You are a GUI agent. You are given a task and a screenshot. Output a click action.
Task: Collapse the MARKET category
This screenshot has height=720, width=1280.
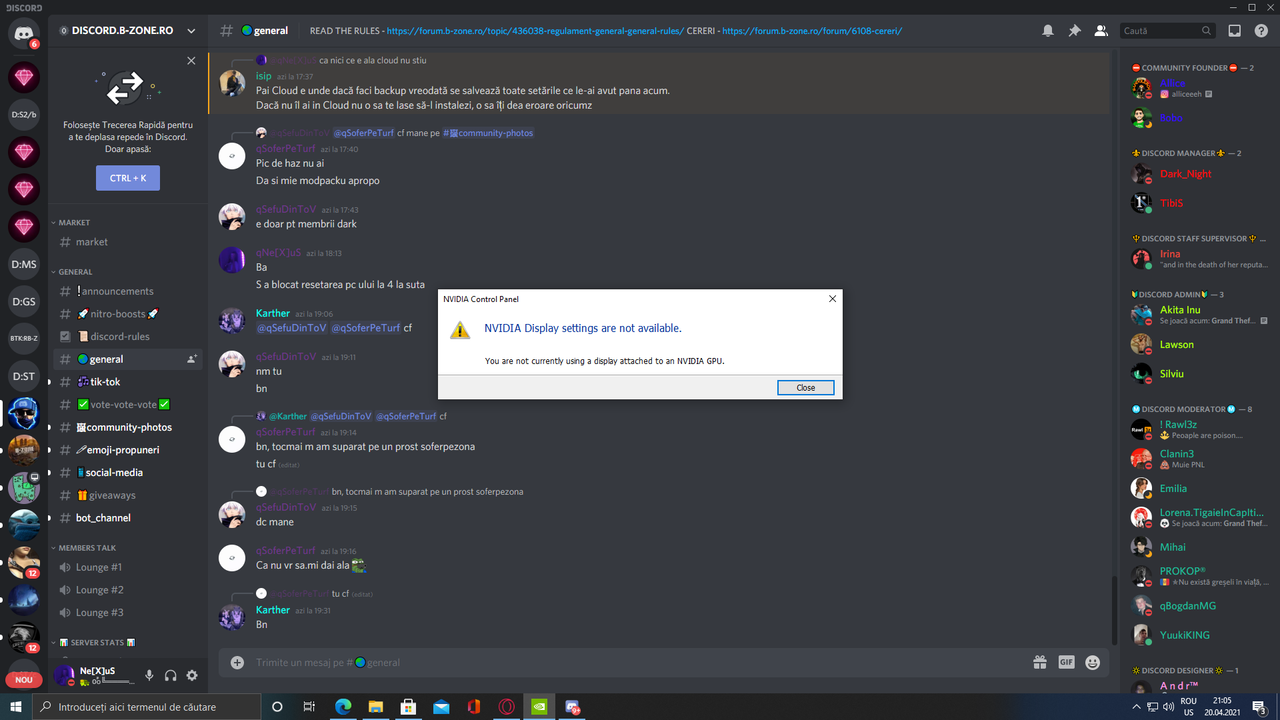pos(74,222)
